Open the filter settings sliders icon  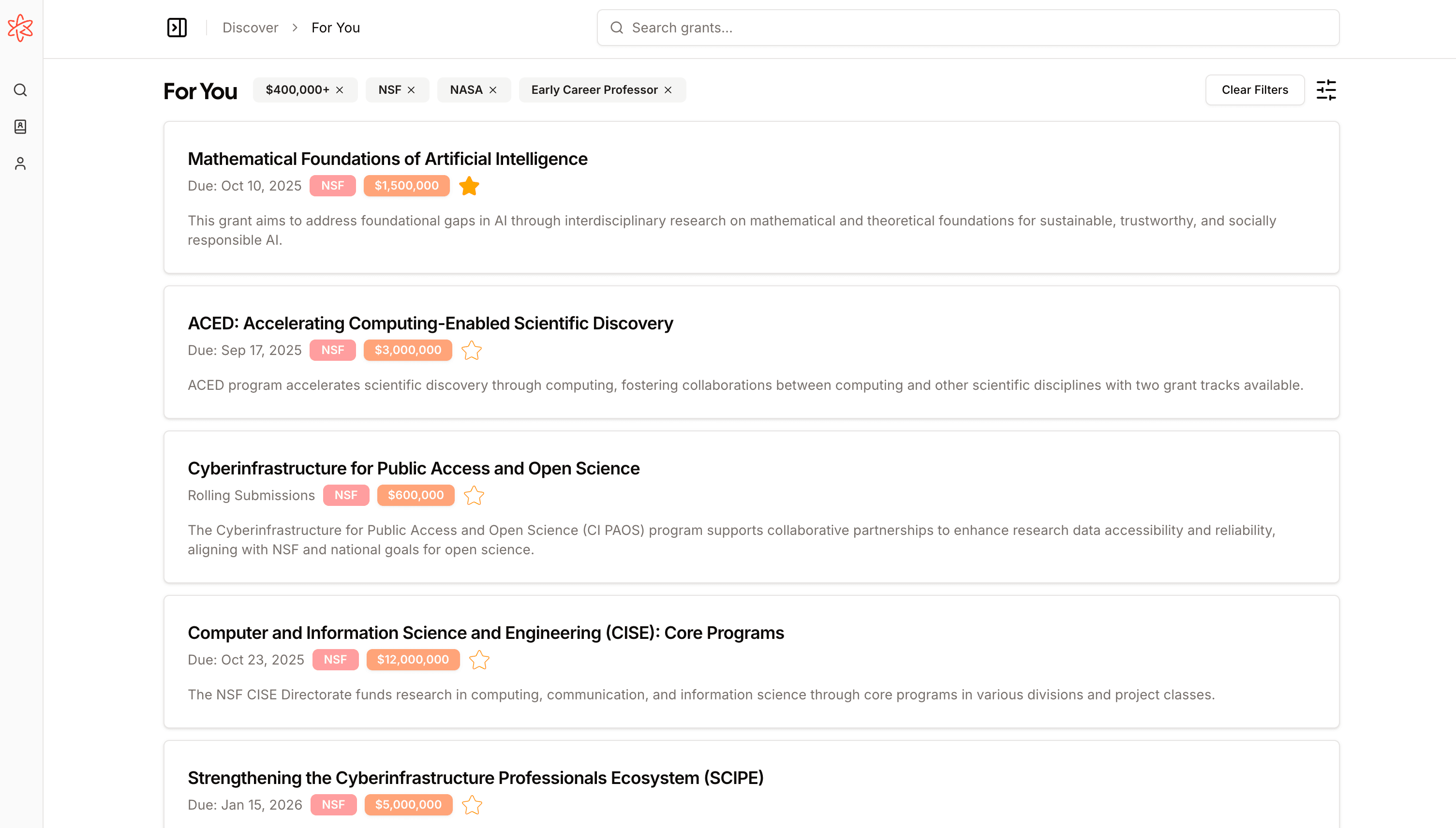[1326, 90]
